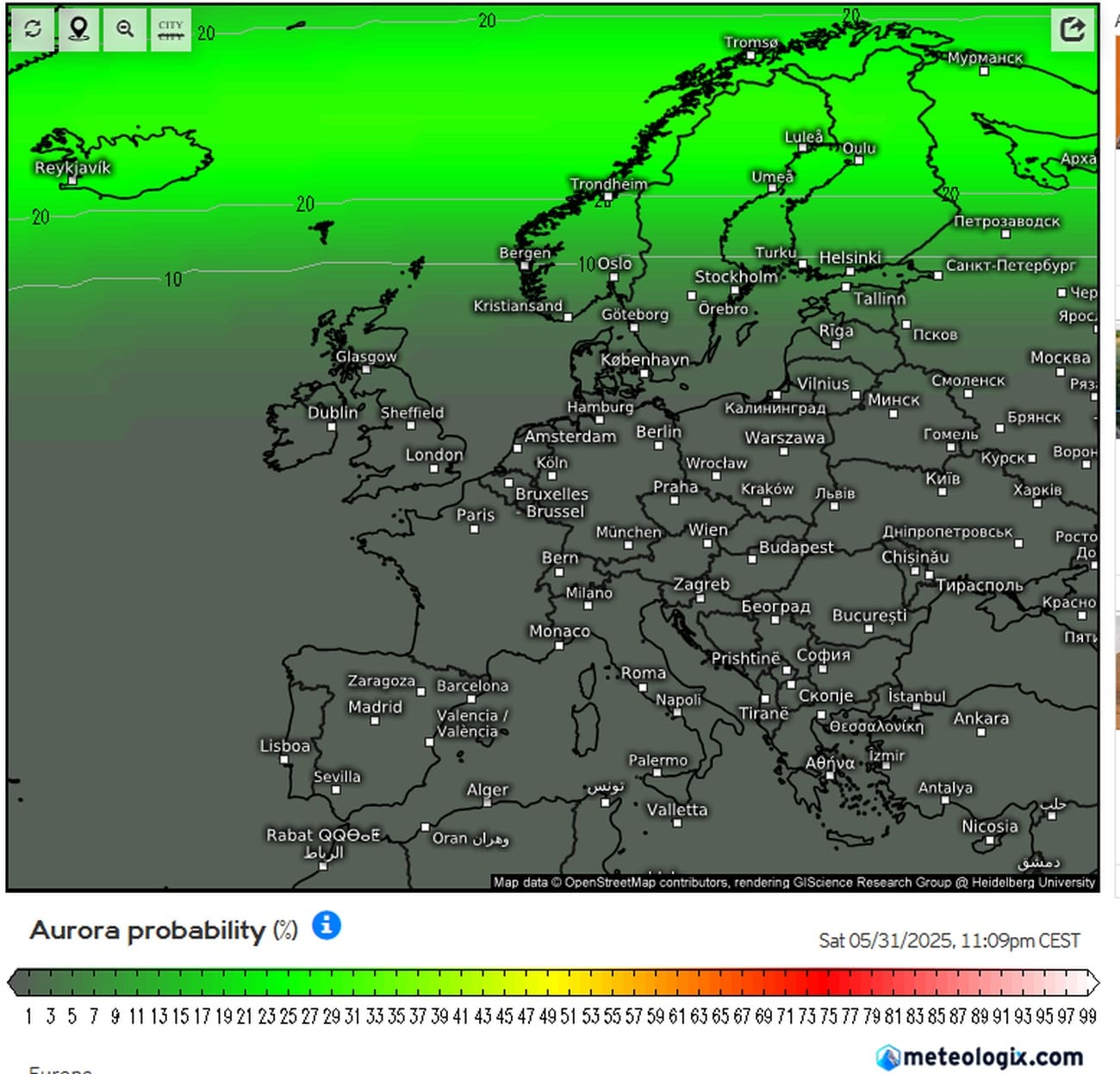This screenshot has height=1074, width=1120.
Task: Click the location pin icon
Action: pos(78,29)
